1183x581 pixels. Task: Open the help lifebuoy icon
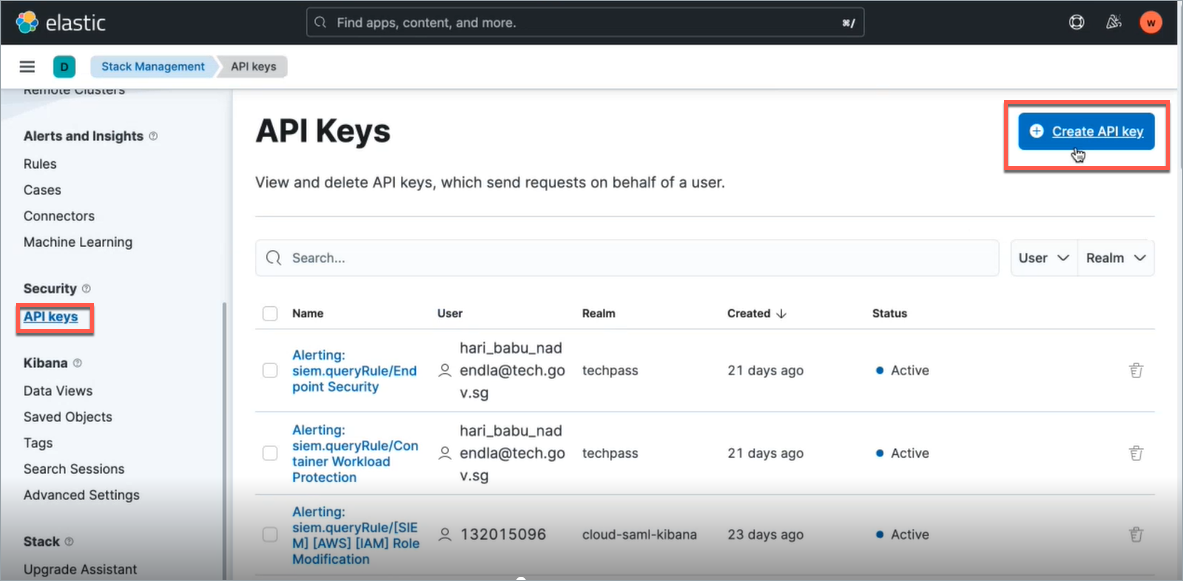(x=1077, y=22)
